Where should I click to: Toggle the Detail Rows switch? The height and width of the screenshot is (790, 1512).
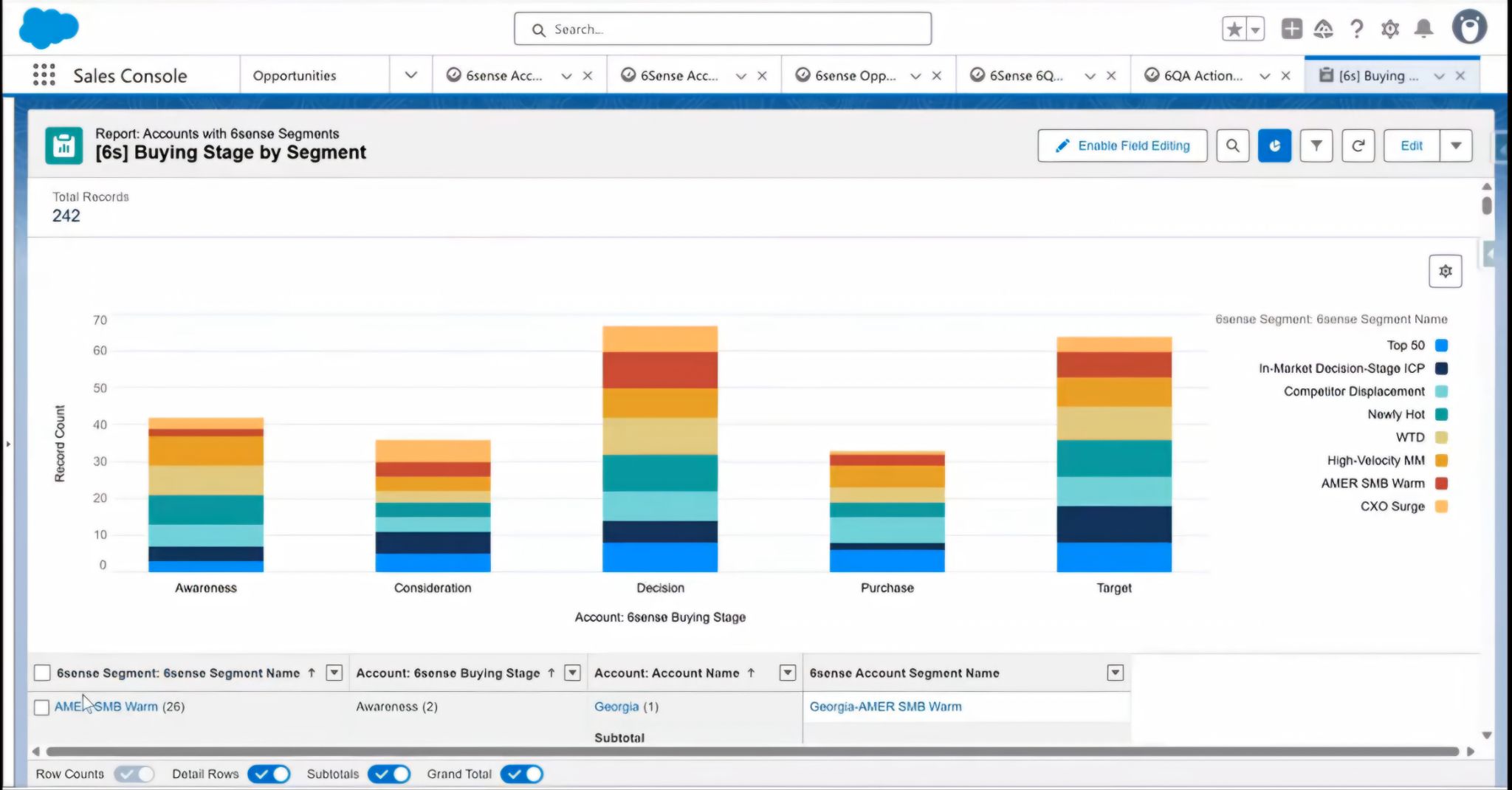(x=269, y=774)
